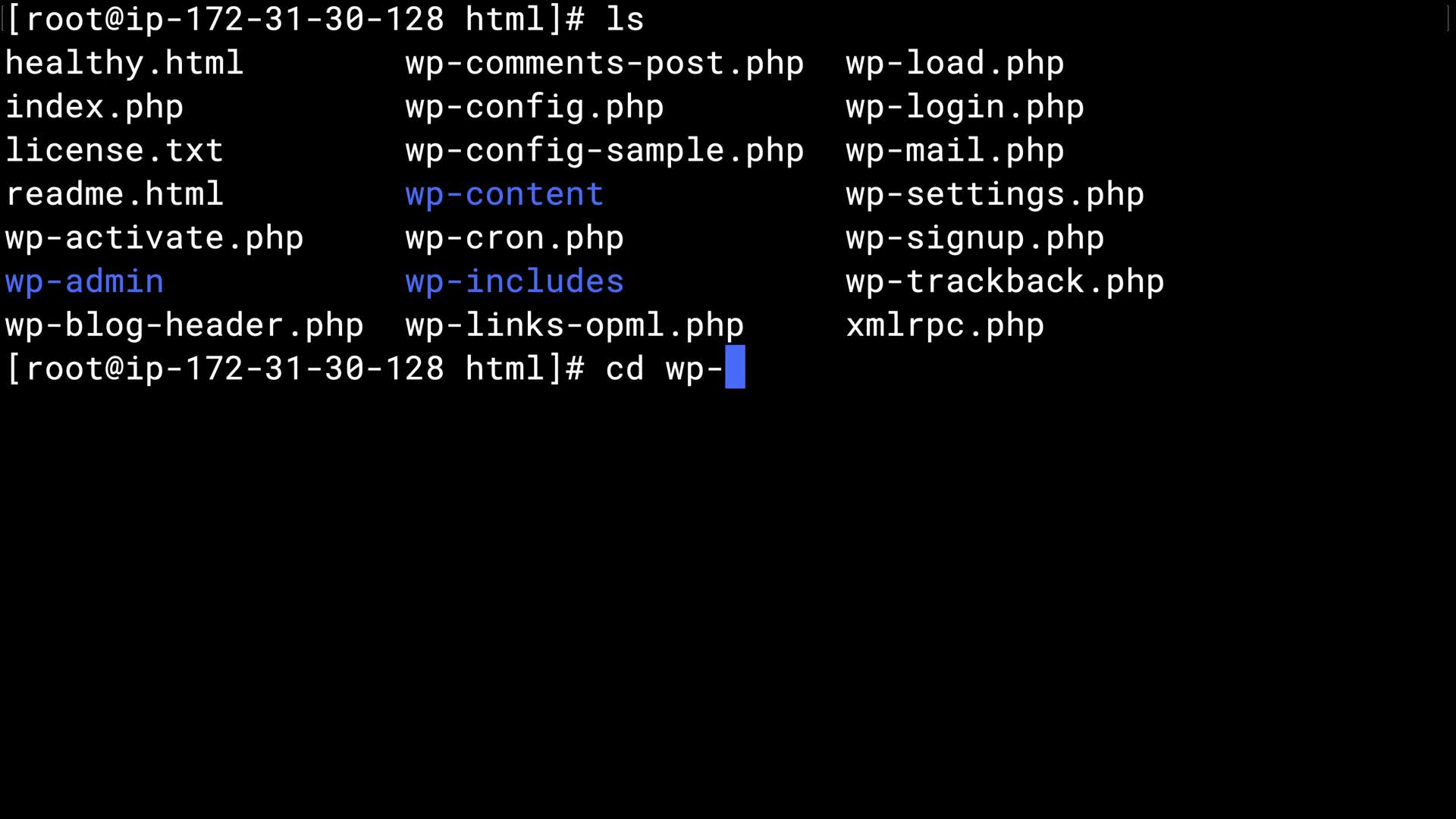
Task: Click the readme.html file name
Action: [115, 194]
